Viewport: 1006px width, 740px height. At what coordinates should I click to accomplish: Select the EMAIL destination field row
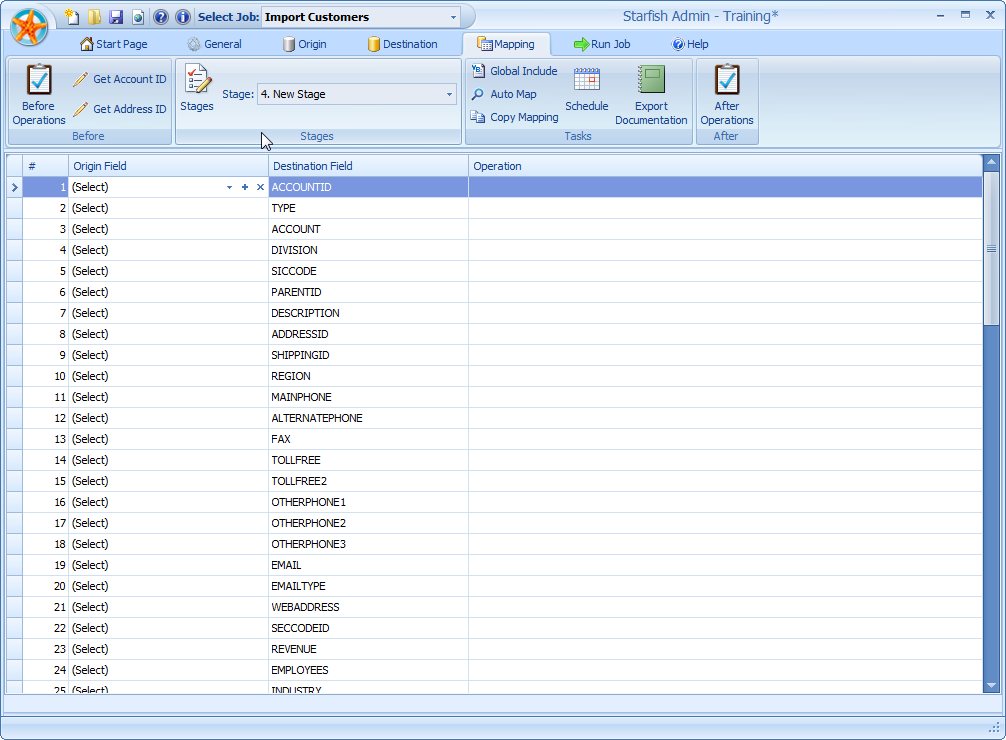click(366, 565)
